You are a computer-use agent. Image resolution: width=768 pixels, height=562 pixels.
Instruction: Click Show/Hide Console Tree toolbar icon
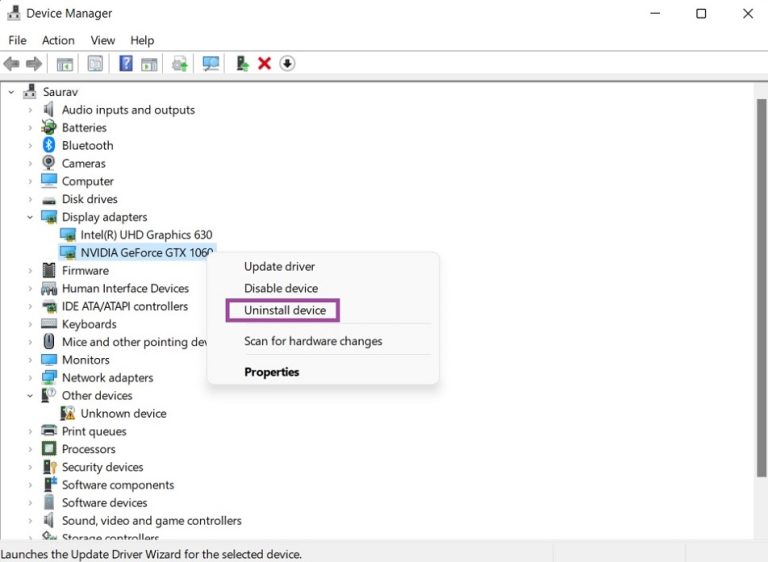[65, 64]
